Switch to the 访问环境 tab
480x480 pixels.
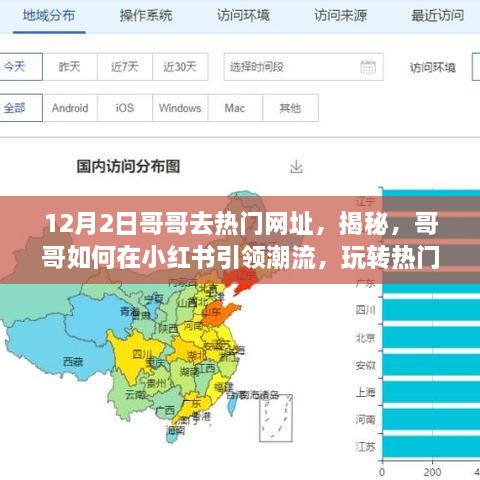(243, 16)
